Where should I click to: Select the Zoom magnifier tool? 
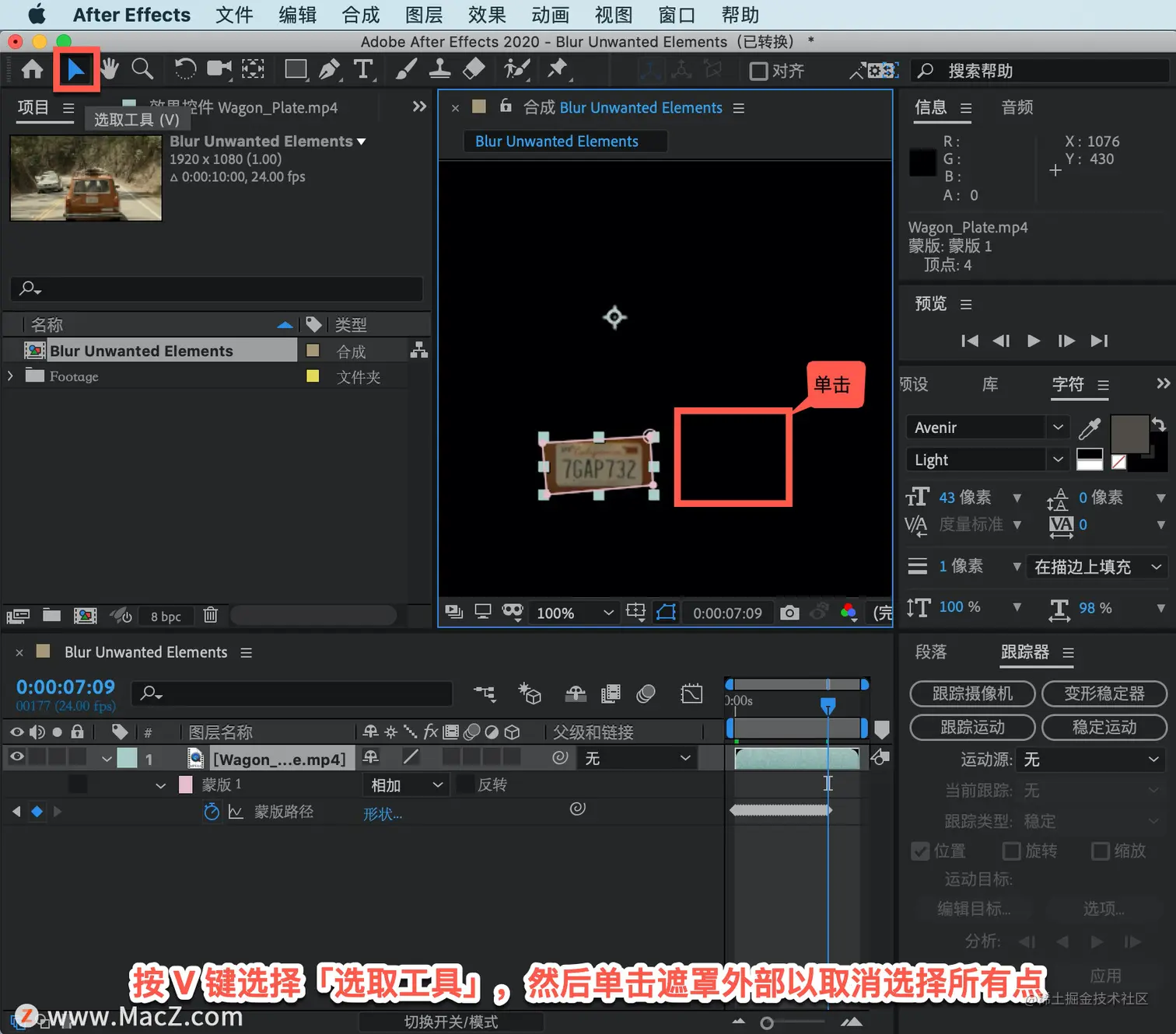tap(142, 69)
